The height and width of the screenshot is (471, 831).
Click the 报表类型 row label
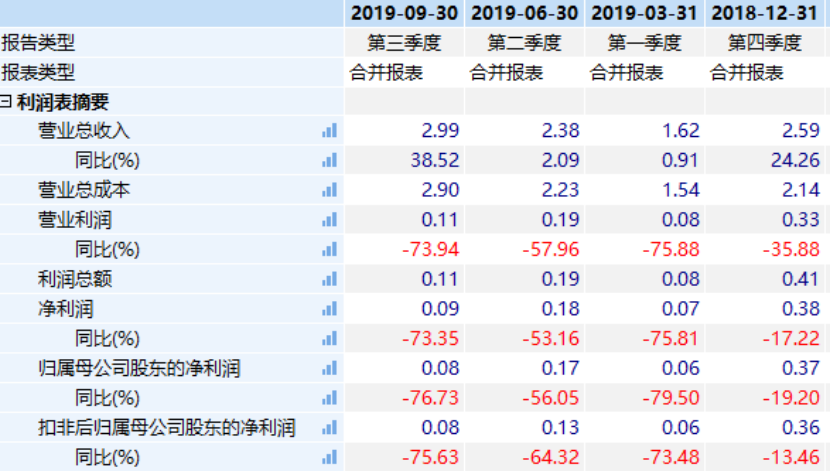38,72
